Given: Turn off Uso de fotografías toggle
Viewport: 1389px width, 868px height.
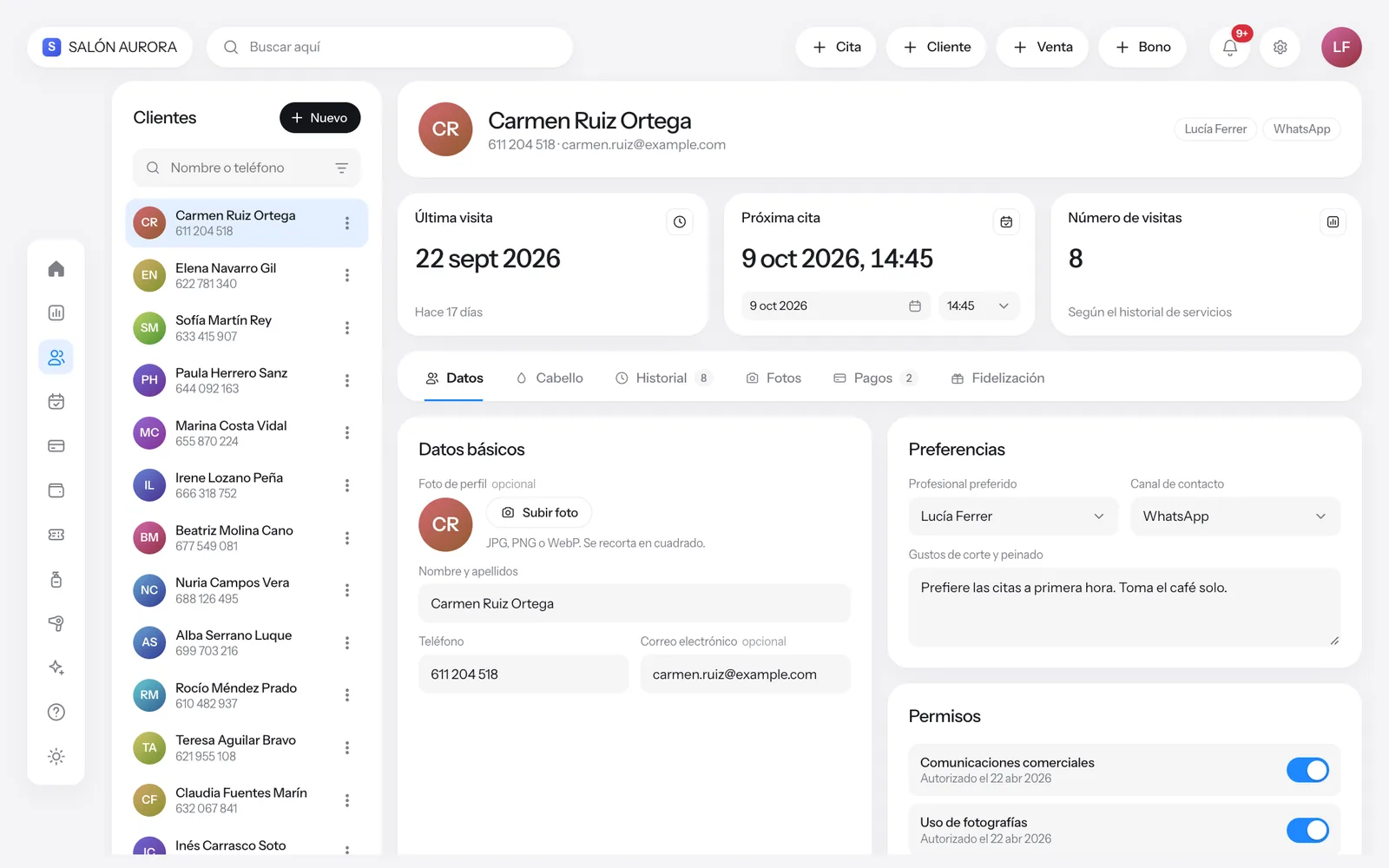Looking at the screenshot, I should tap(1307, 831).
